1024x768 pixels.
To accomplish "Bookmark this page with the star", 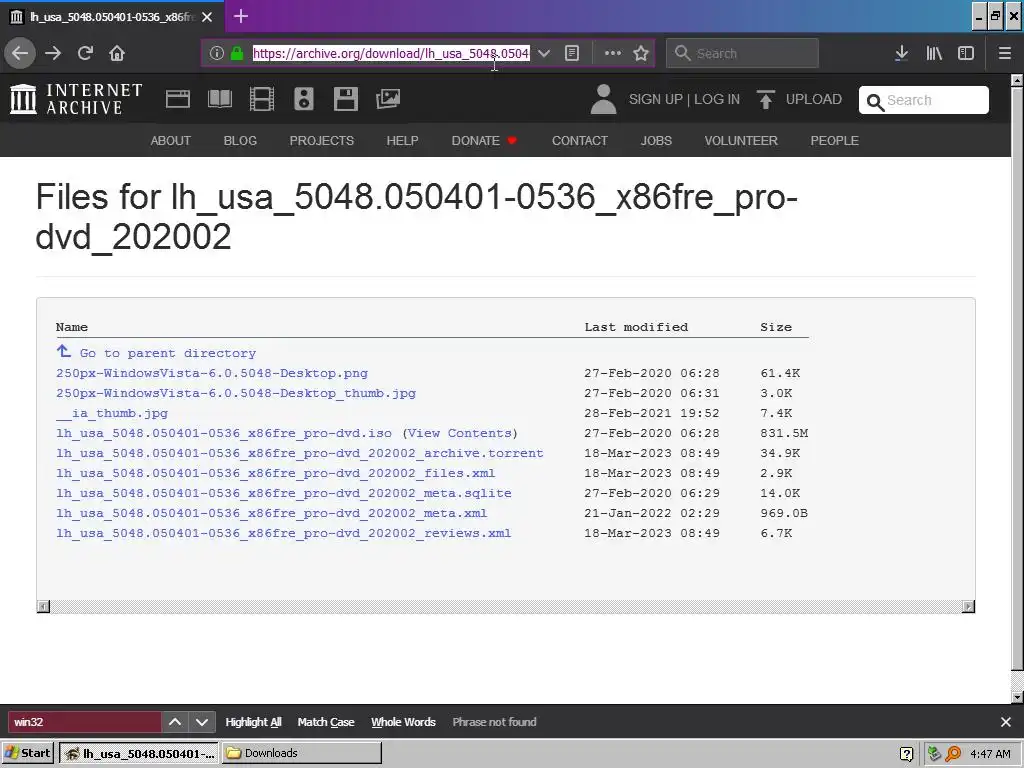I will click(x=641, y=54).
